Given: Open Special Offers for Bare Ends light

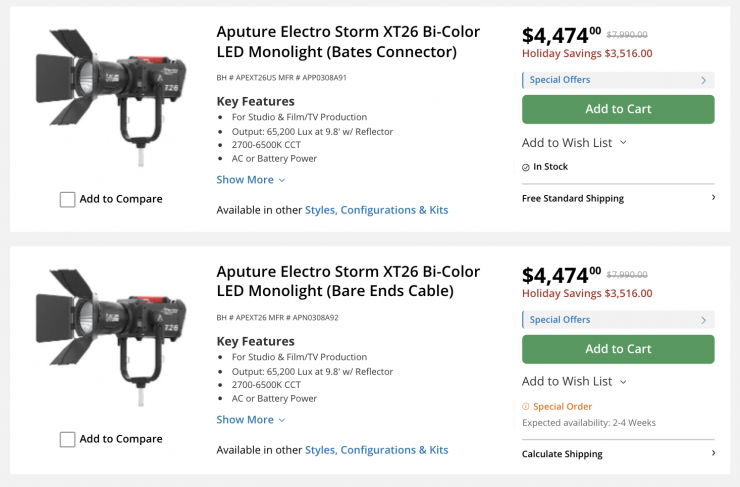Looking at the screenshot, I should (x=617, y=320).
